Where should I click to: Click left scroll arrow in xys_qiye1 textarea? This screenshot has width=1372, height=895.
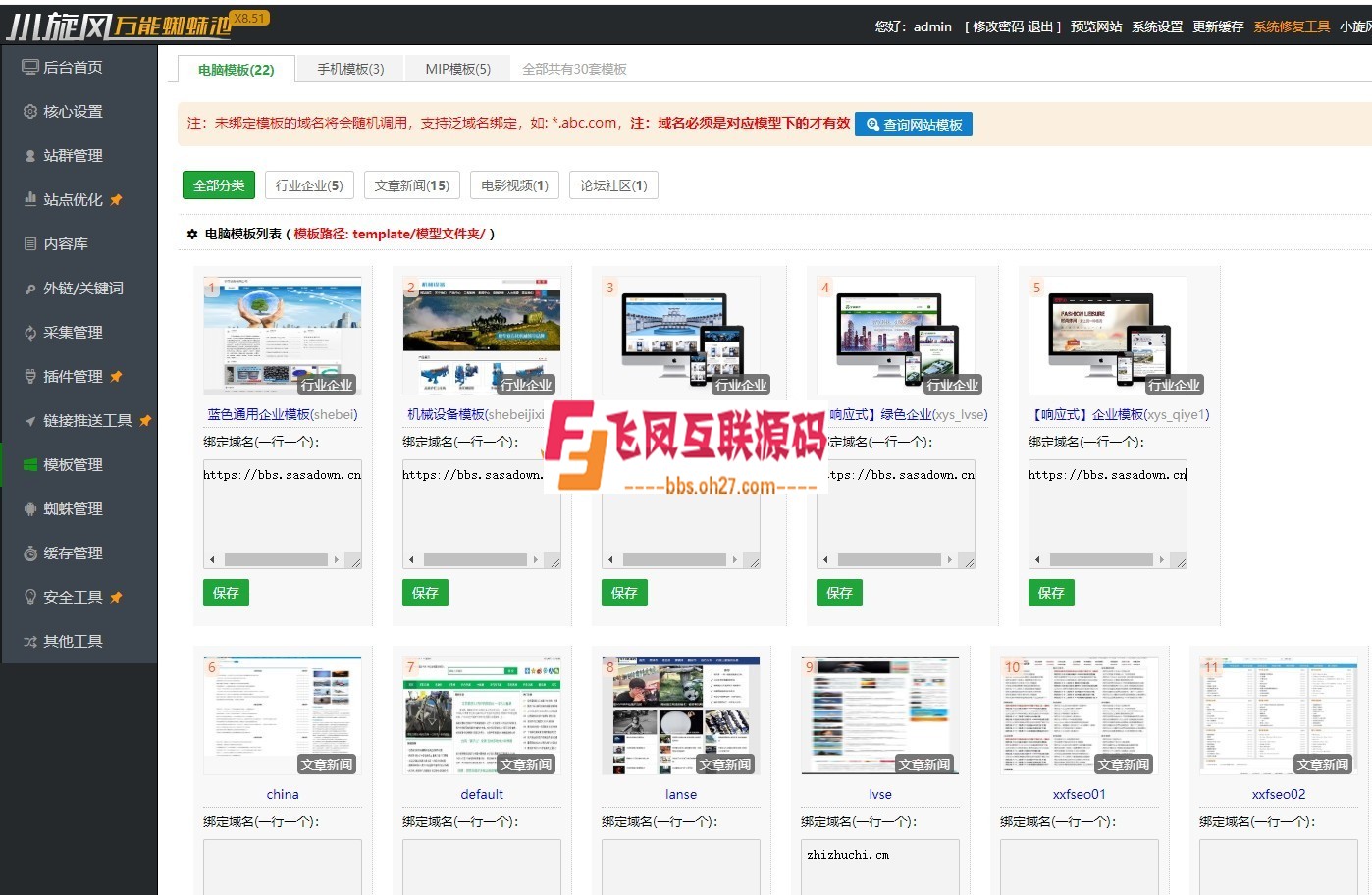coord(1037,560)
